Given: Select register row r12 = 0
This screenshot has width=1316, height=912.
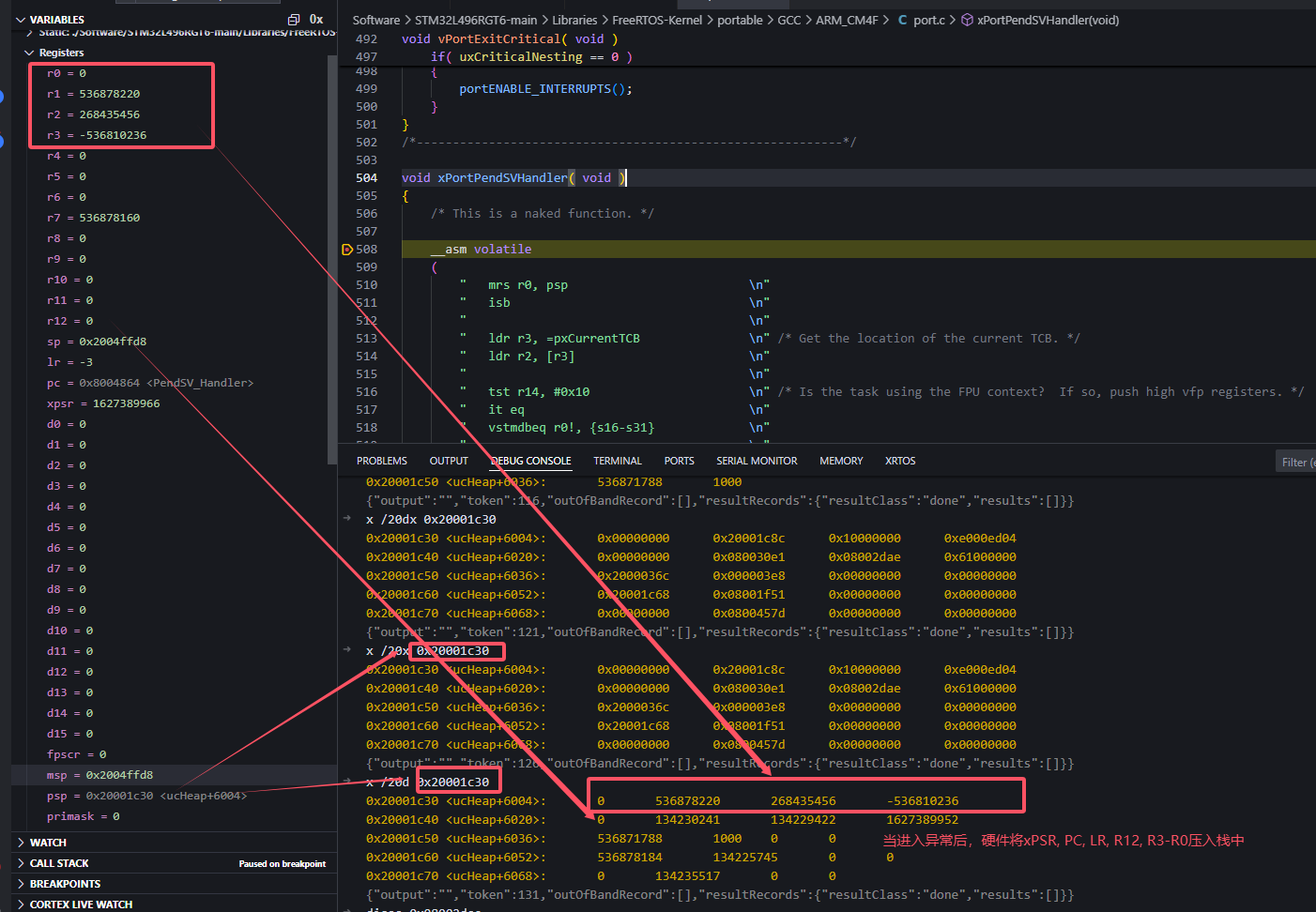Looking at the screenshot, I should click(x=174, y=321).
